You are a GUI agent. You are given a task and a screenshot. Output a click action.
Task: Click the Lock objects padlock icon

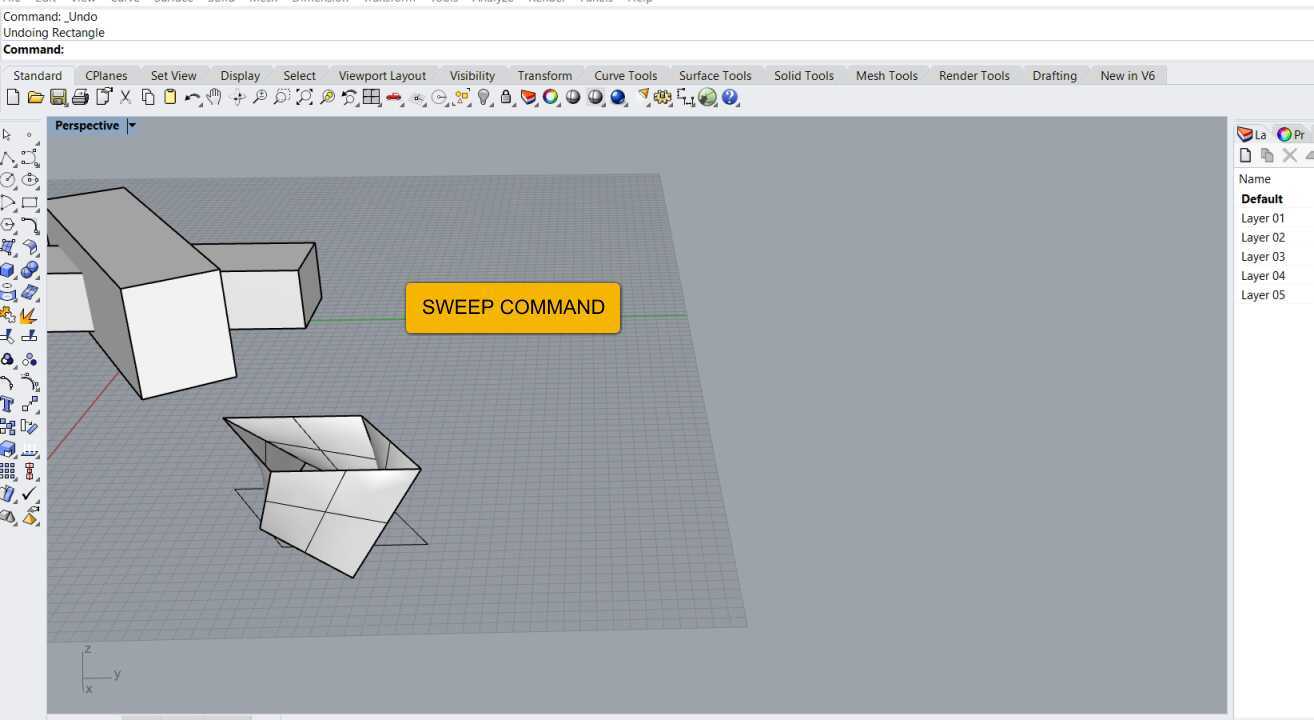coord(506,97)
